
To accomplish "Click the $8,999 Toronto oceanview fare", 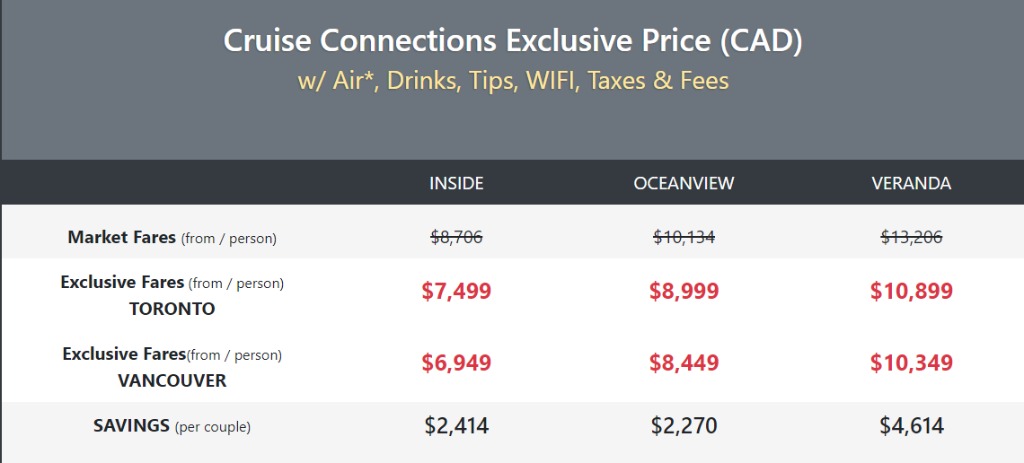I will pyautogui.click(x=684, y=291).
